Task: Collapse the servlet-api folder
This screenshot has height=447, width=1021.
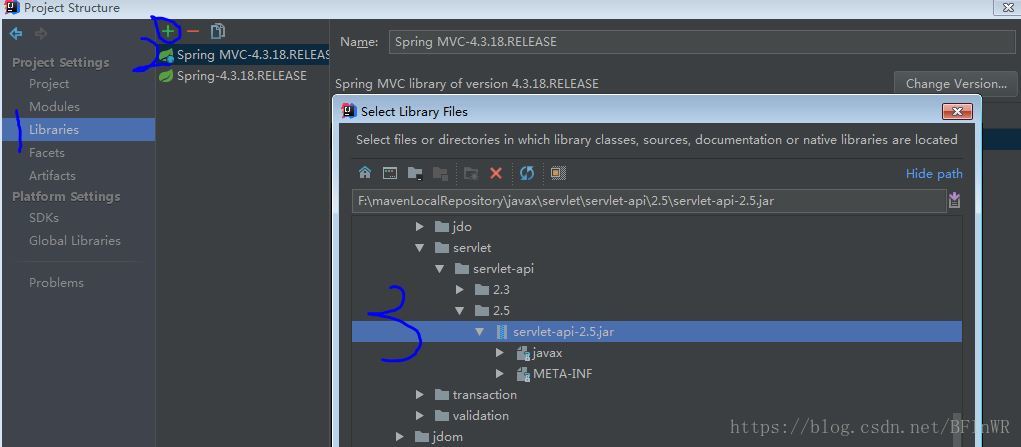Action: pyautogui.click(x=440, y=268)
